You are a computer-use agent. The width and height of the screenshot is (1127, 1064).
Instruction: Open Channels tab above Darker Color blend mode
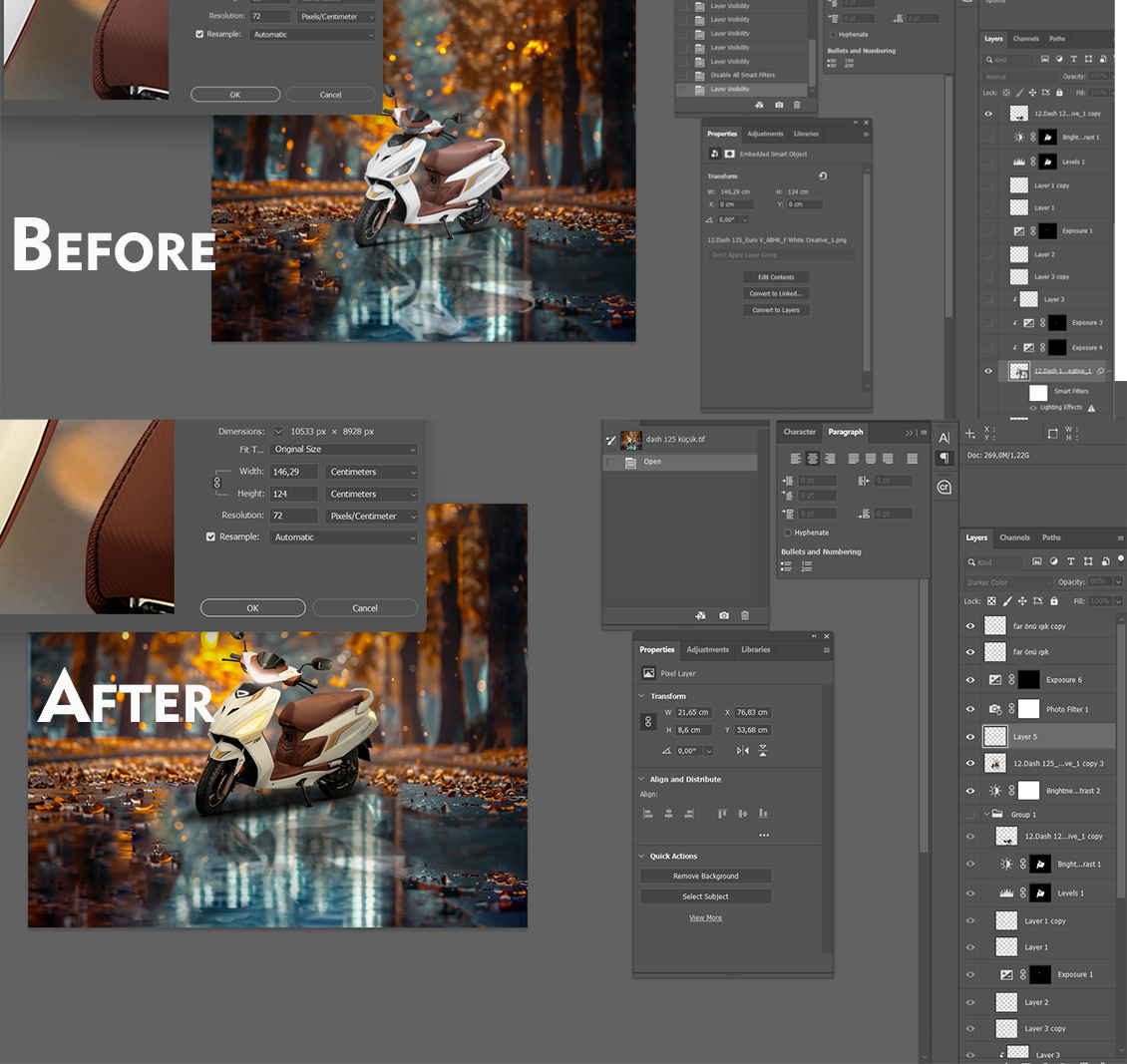tap(1014, 537)
